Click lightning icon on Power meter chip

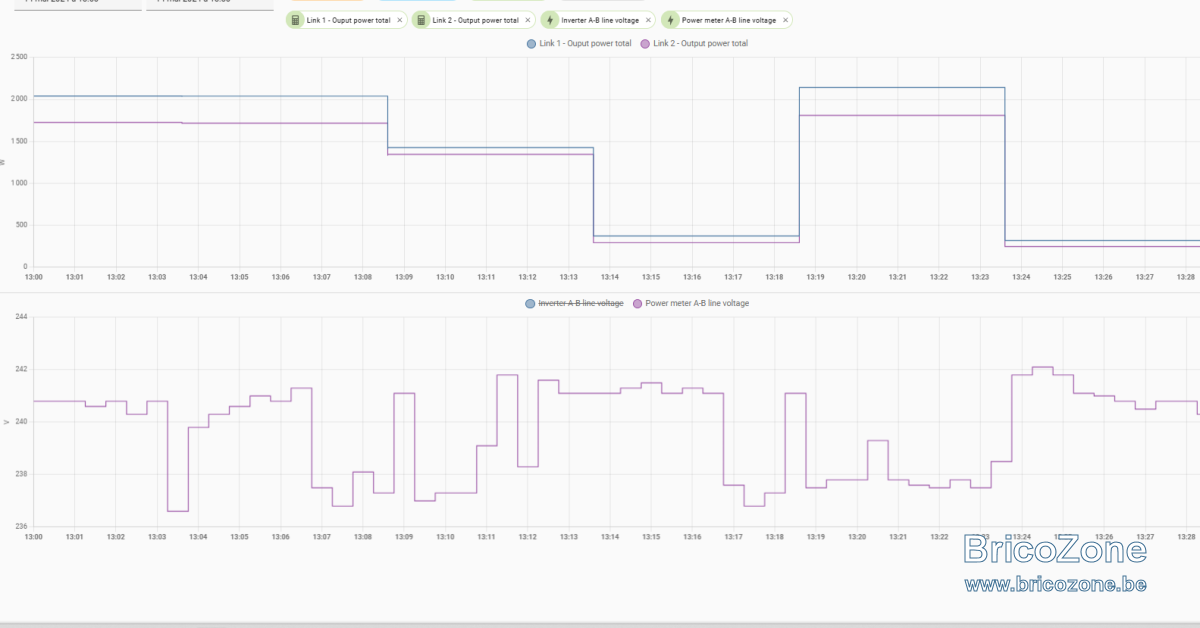670,20
